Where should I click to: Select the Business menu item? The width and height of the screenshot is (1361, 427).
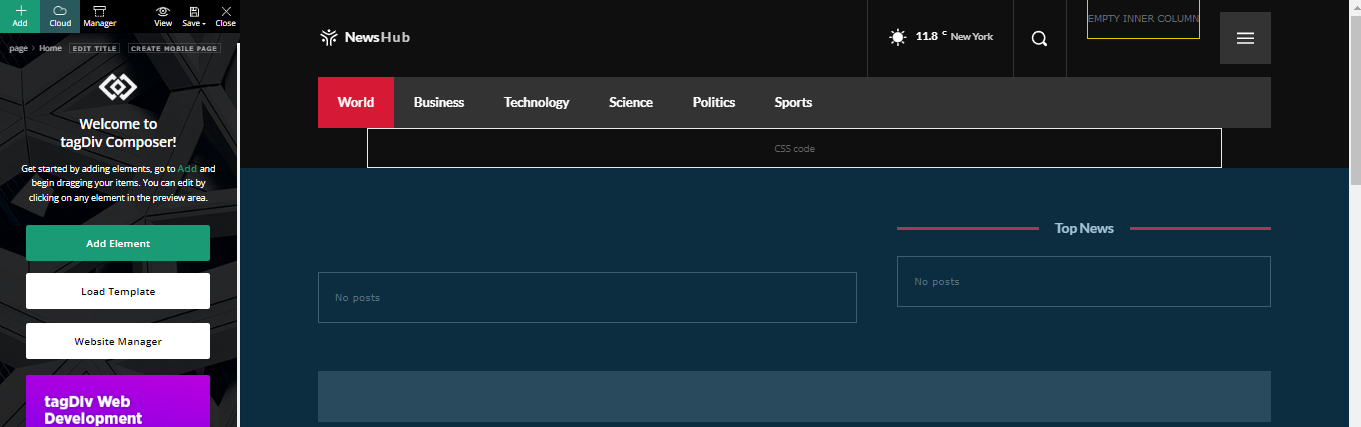coord(439,102)
